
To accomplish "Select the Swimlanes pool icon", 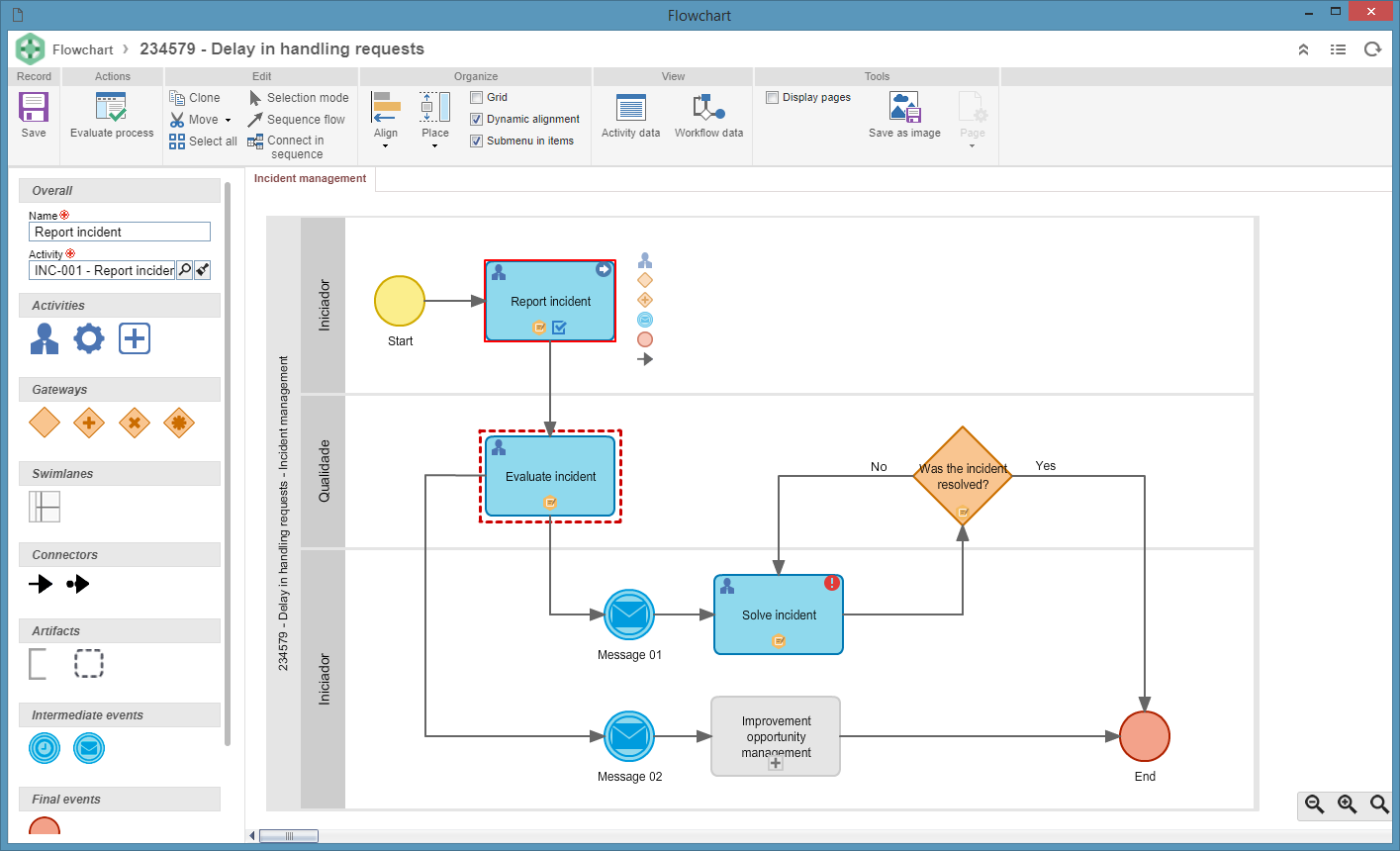I will (45, 507).
